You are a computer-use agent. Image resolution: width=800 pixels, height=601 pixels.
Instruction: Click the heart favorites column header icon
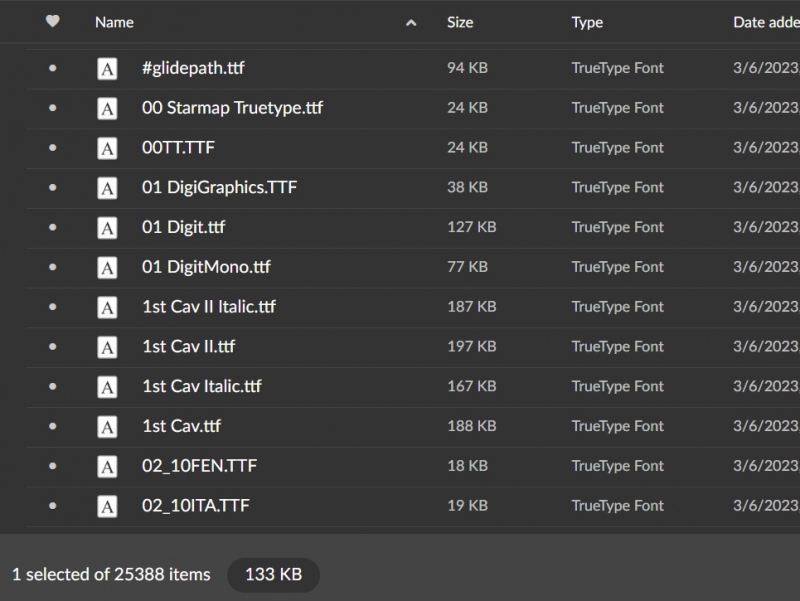tap(52, 22)
